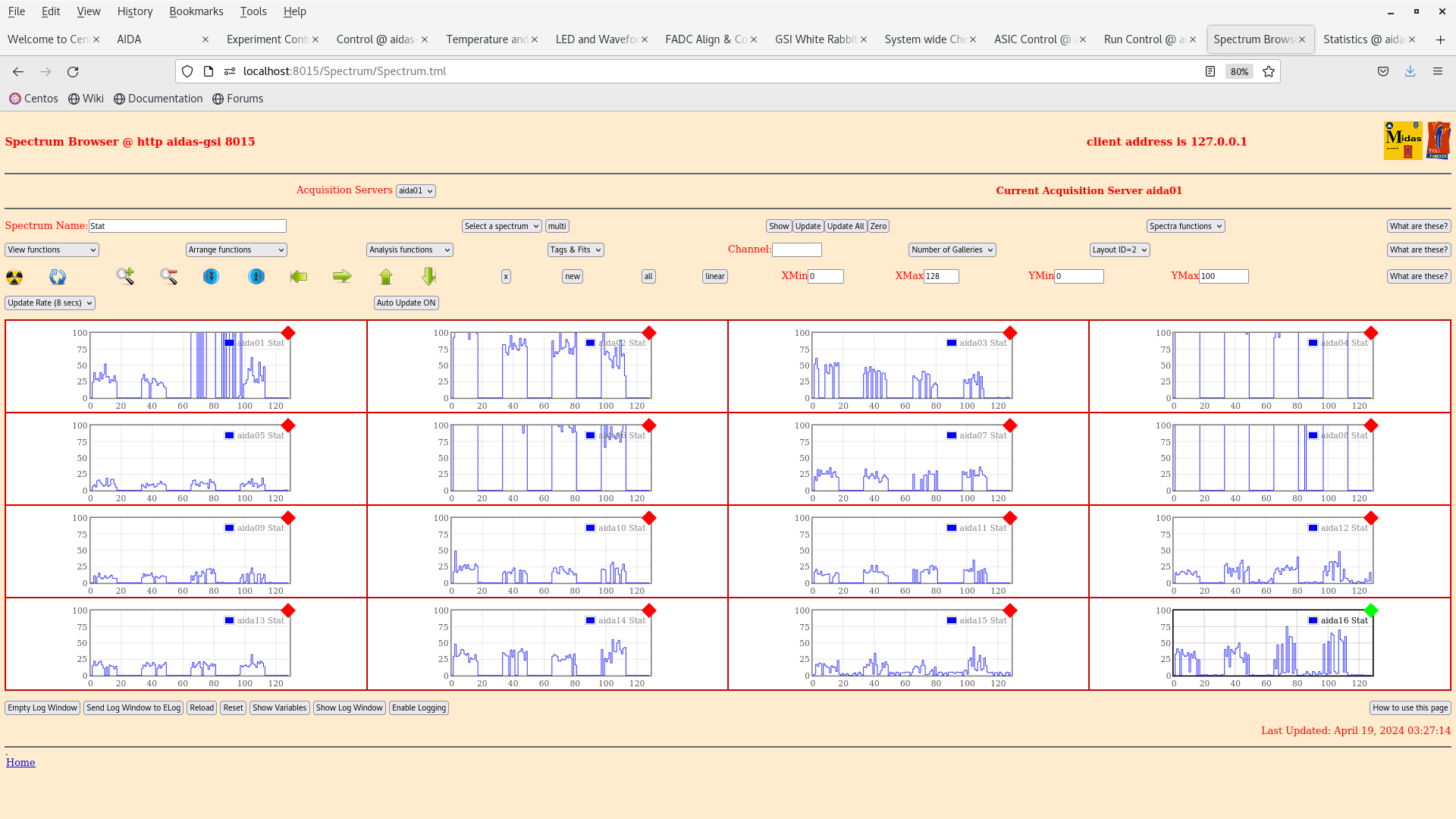This screenshot has width=1456, height=819.
Task: Open the Tags & Fits dropdown
Action: [x=576, y=249]
